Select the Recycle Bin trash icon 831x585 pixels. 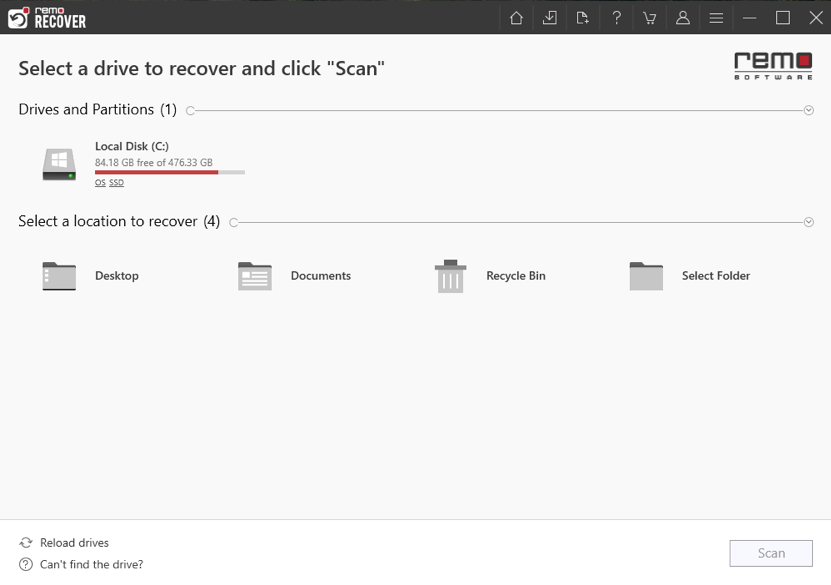(450, 276)
